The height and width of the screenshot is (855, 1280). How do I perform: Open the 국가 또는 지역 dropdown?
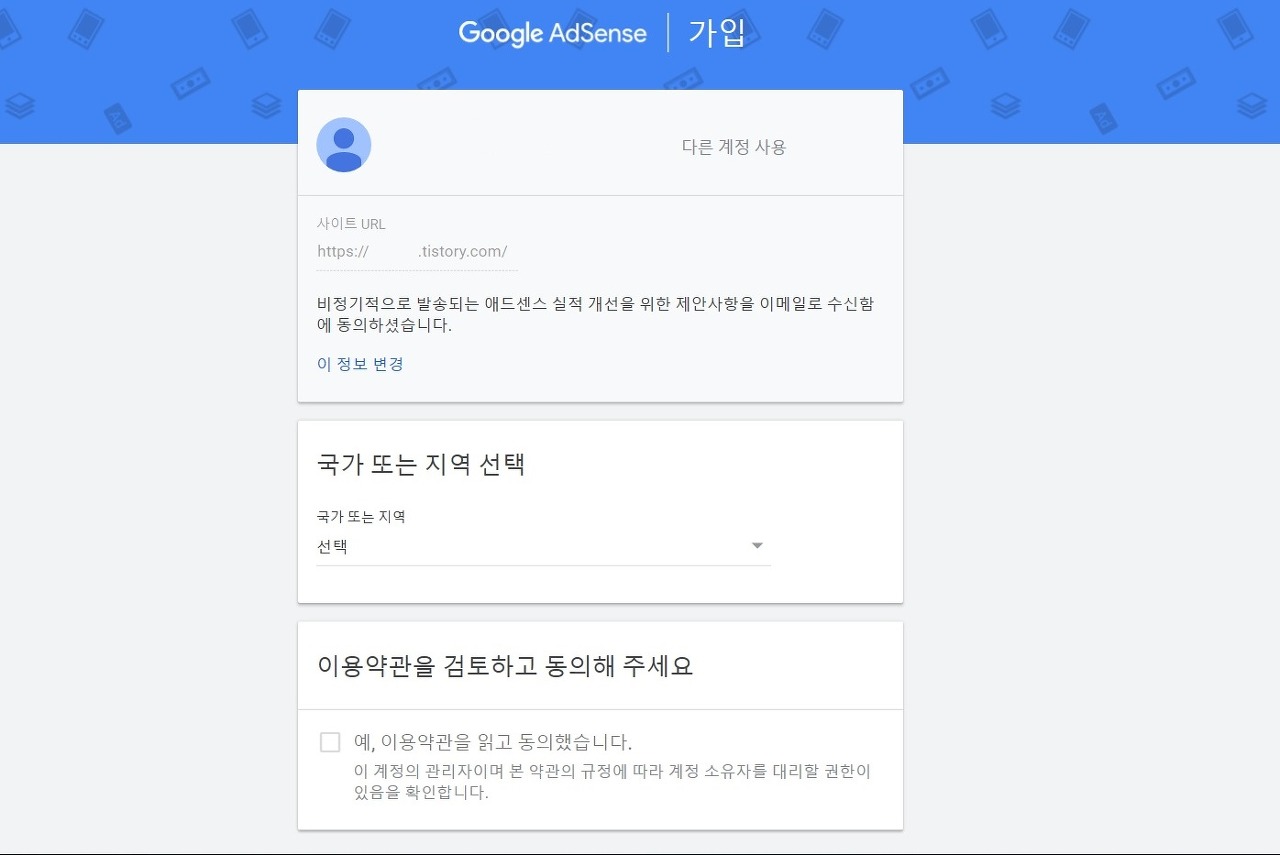tap(543, 547)
